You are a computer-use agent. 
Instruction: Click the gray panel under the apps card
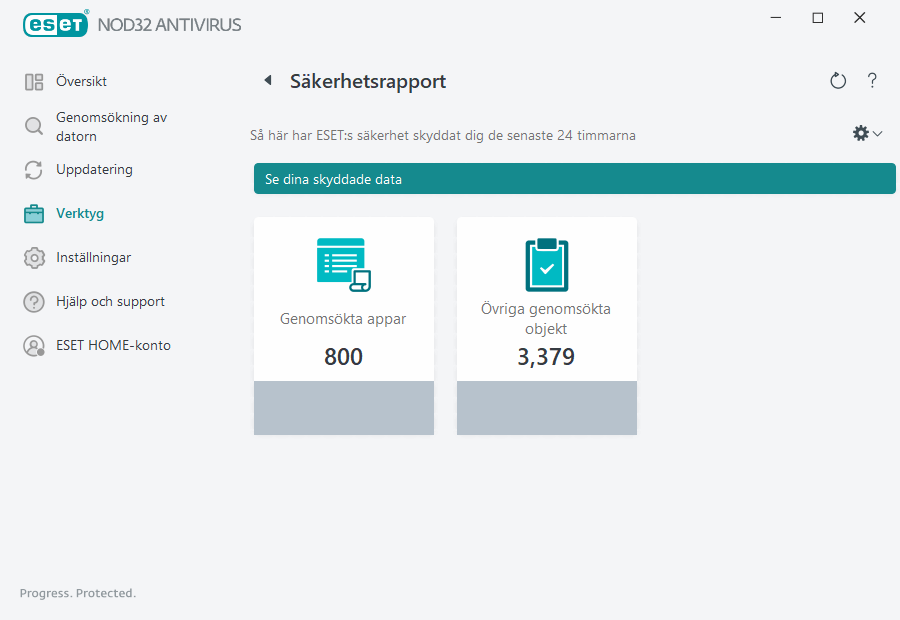(x=343, y=407)
